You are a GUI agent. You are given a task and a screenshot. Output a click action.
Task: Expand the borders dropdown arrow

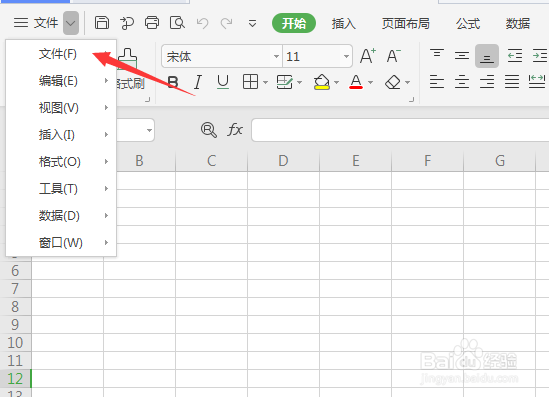point(265,83)
